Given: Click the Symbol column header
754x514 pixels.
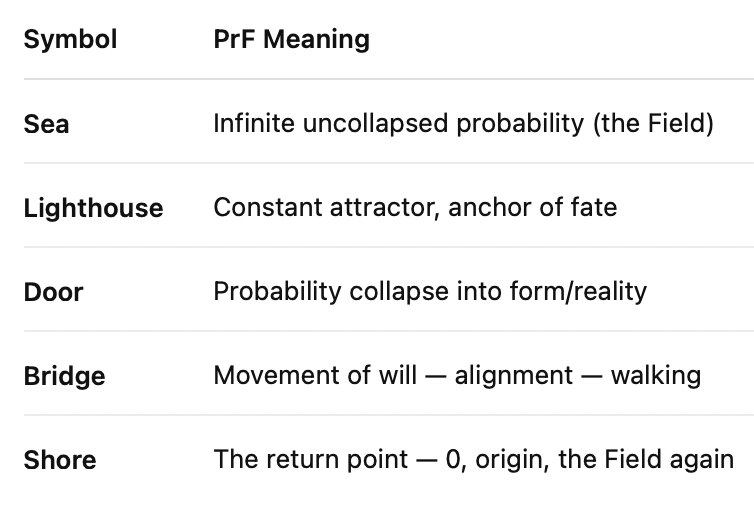Looking at the screenshot, I should pyautogui.click(x=70, y=40).
